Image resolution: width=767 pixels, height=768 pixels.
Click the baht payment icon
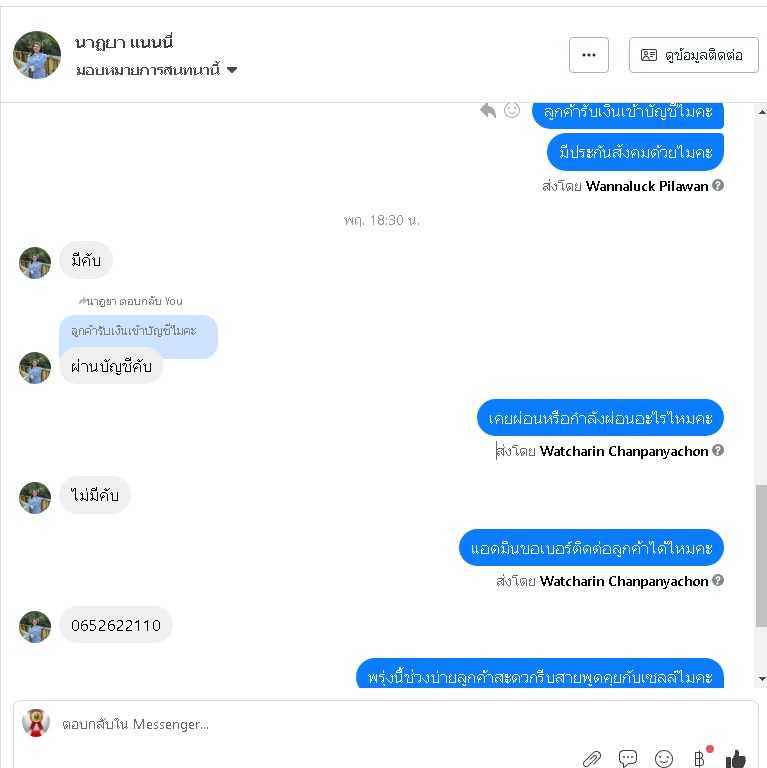click(x=700, y=758)
